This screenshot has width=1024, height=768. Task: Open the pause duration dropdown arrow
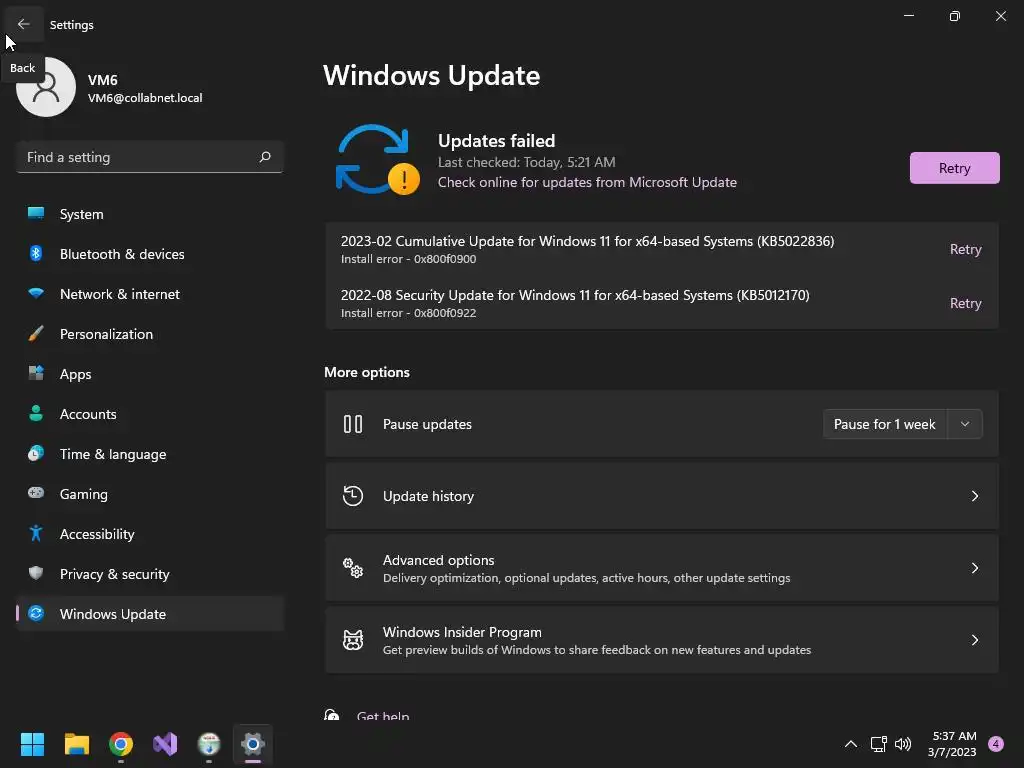tap(965, 424)
